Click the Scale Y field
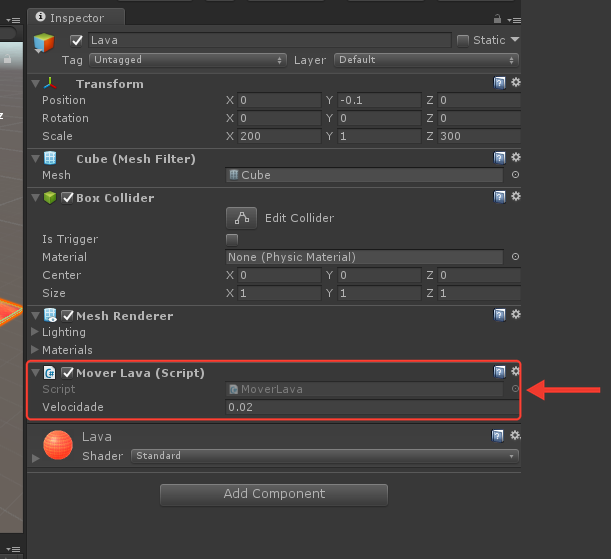The width and height of the screenshot is (611, 559). tap(379, 136)
